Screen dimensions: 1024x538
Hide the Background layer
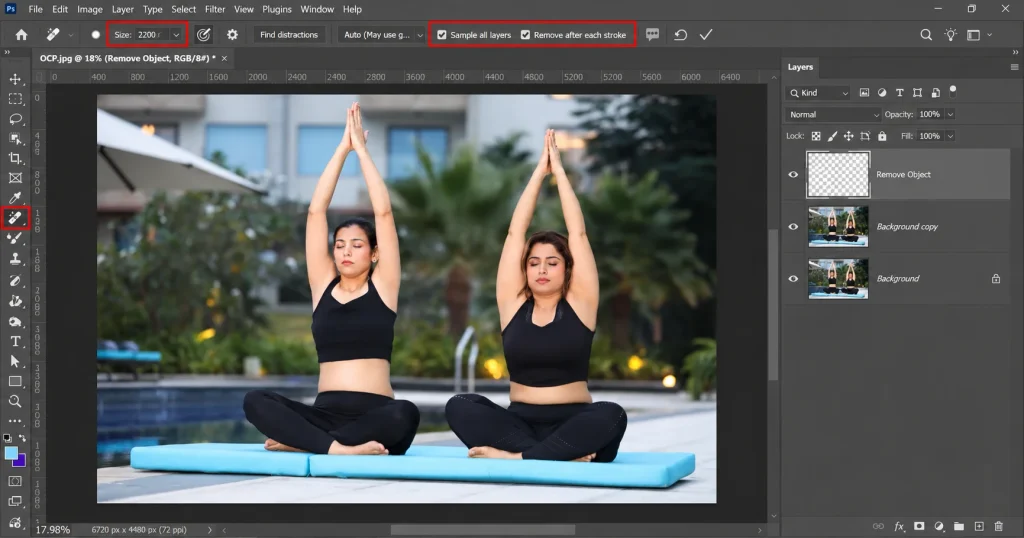pyautogui.click(x=793, y=279)
